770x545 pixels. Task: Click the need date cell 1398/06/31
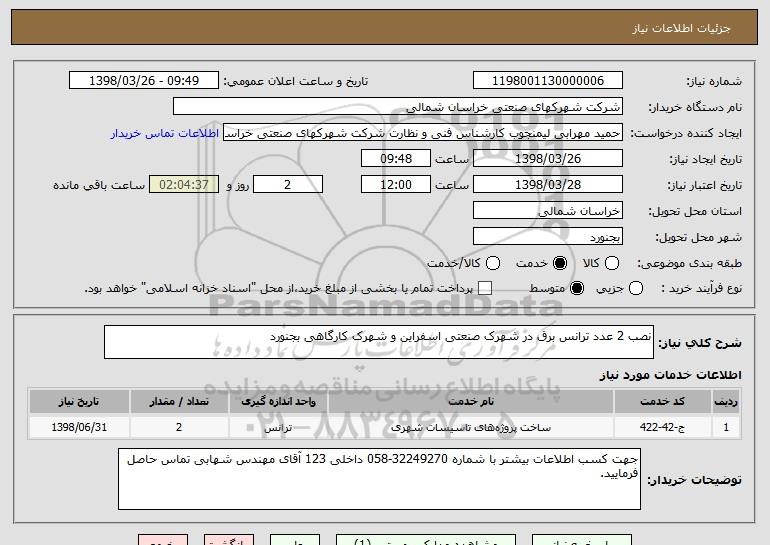click(79, 427)
